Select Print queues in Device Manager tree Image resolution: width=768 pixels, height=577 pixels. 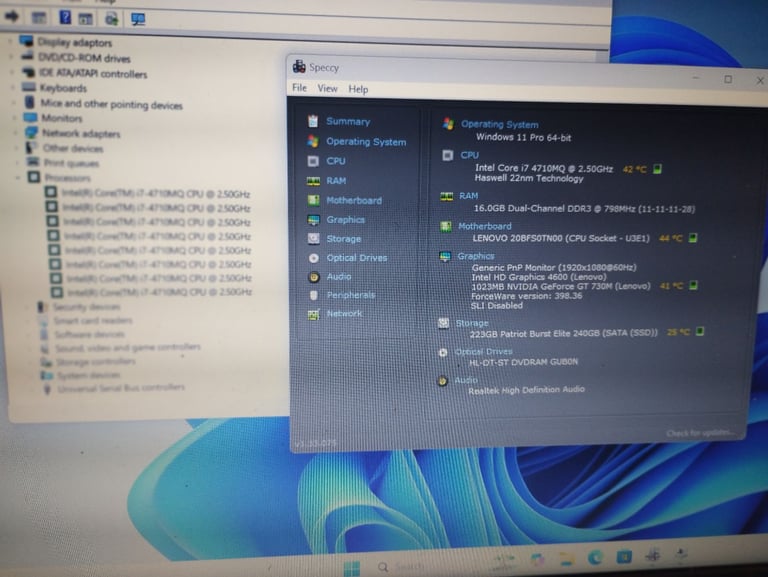tap(71, 163)
